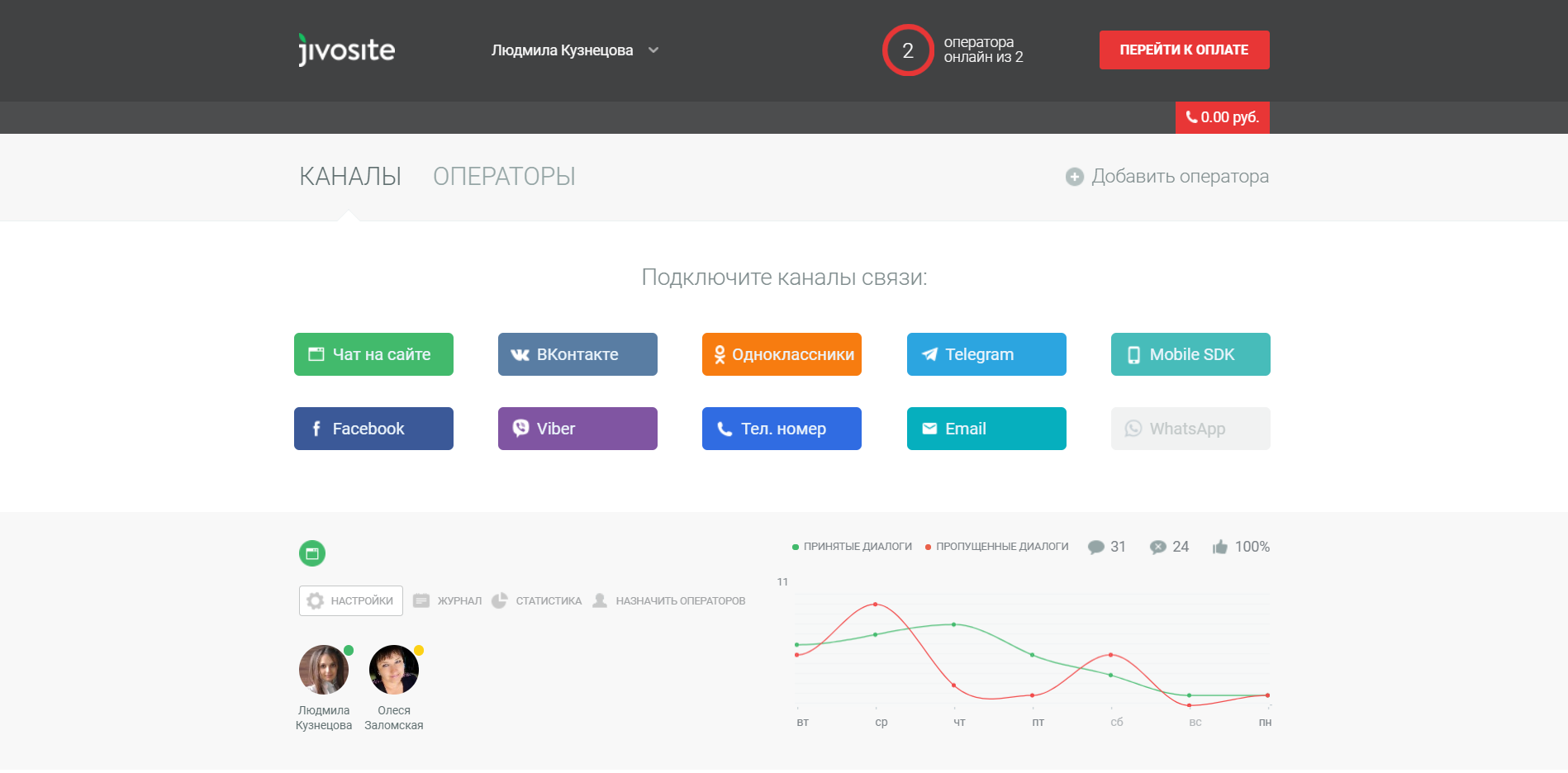This screenshot has height=773, width=1568.
Task: Click the red data point on сб
Action: [x=1111, y=655]
